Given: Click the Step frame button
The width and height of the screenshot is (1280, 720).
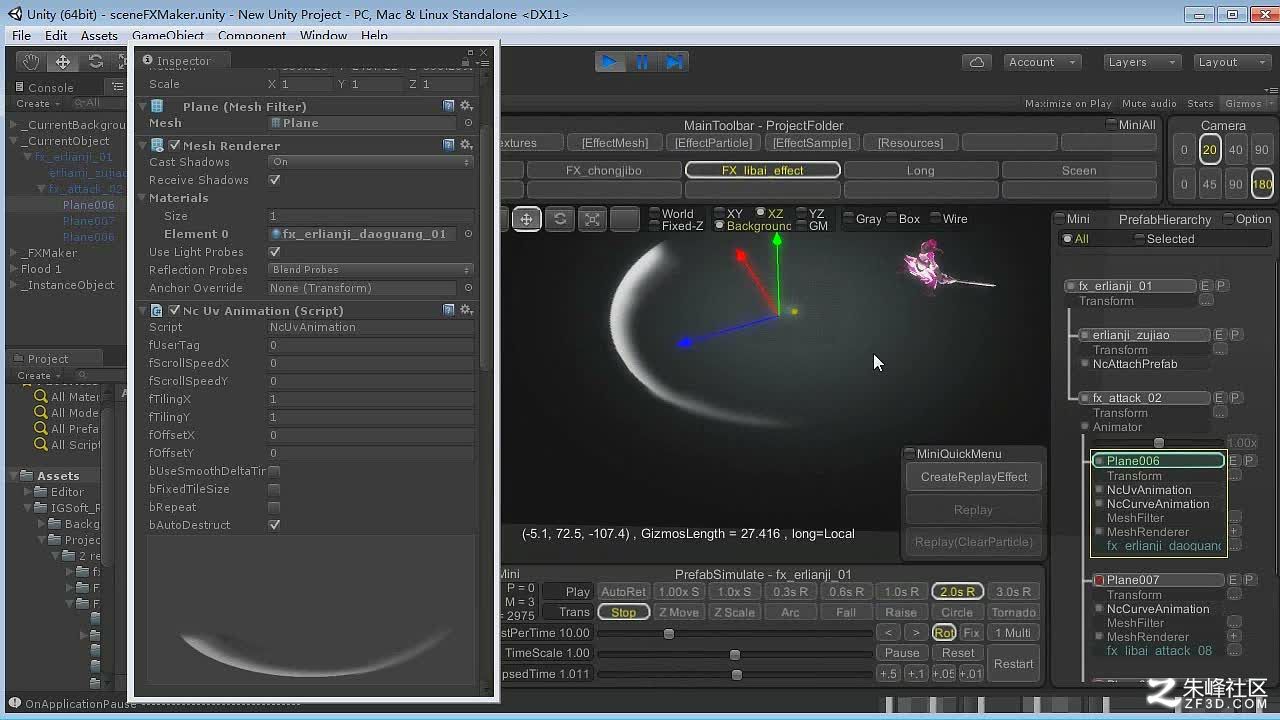Looking at the screenshot, I should [x=674, y=62].
